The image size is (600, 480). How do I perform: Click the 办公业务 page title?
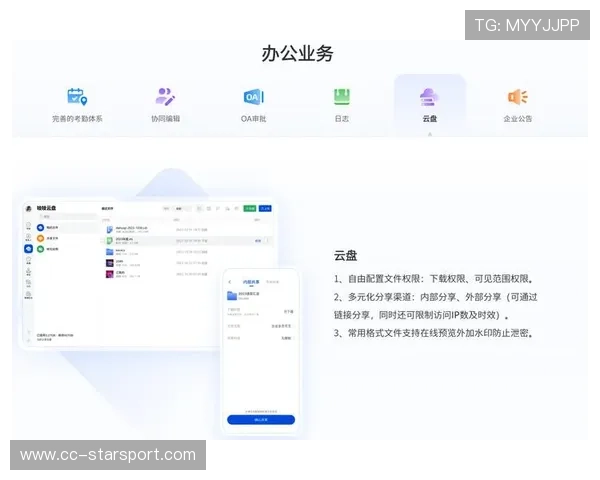click(298, 53)
